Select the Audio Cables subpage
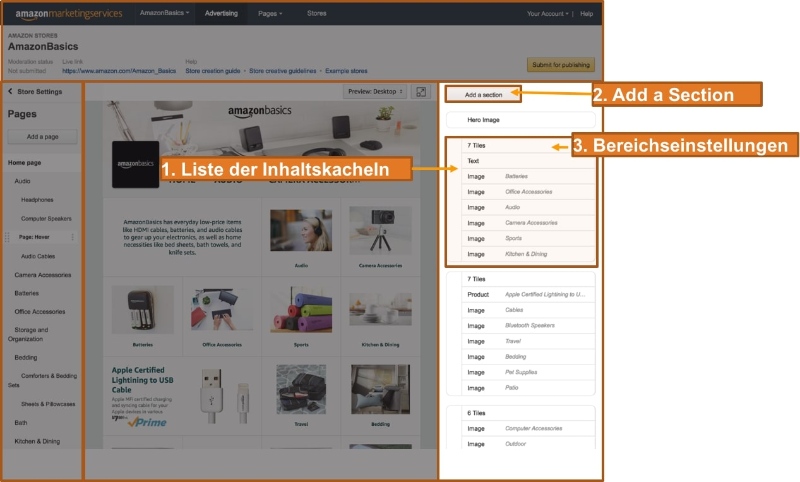The image size is (800, 482). tap(38, 257)
